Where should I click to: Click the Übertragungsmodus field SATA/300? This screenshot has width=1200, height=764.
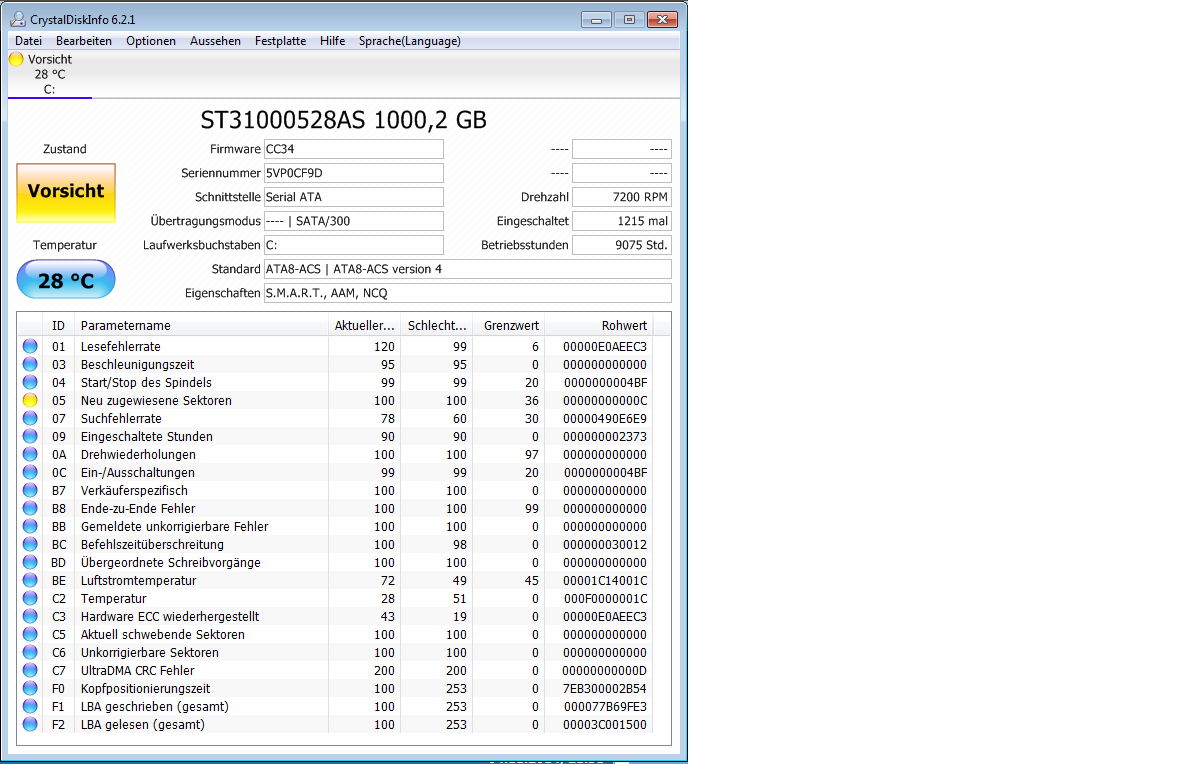coord(353,221)
